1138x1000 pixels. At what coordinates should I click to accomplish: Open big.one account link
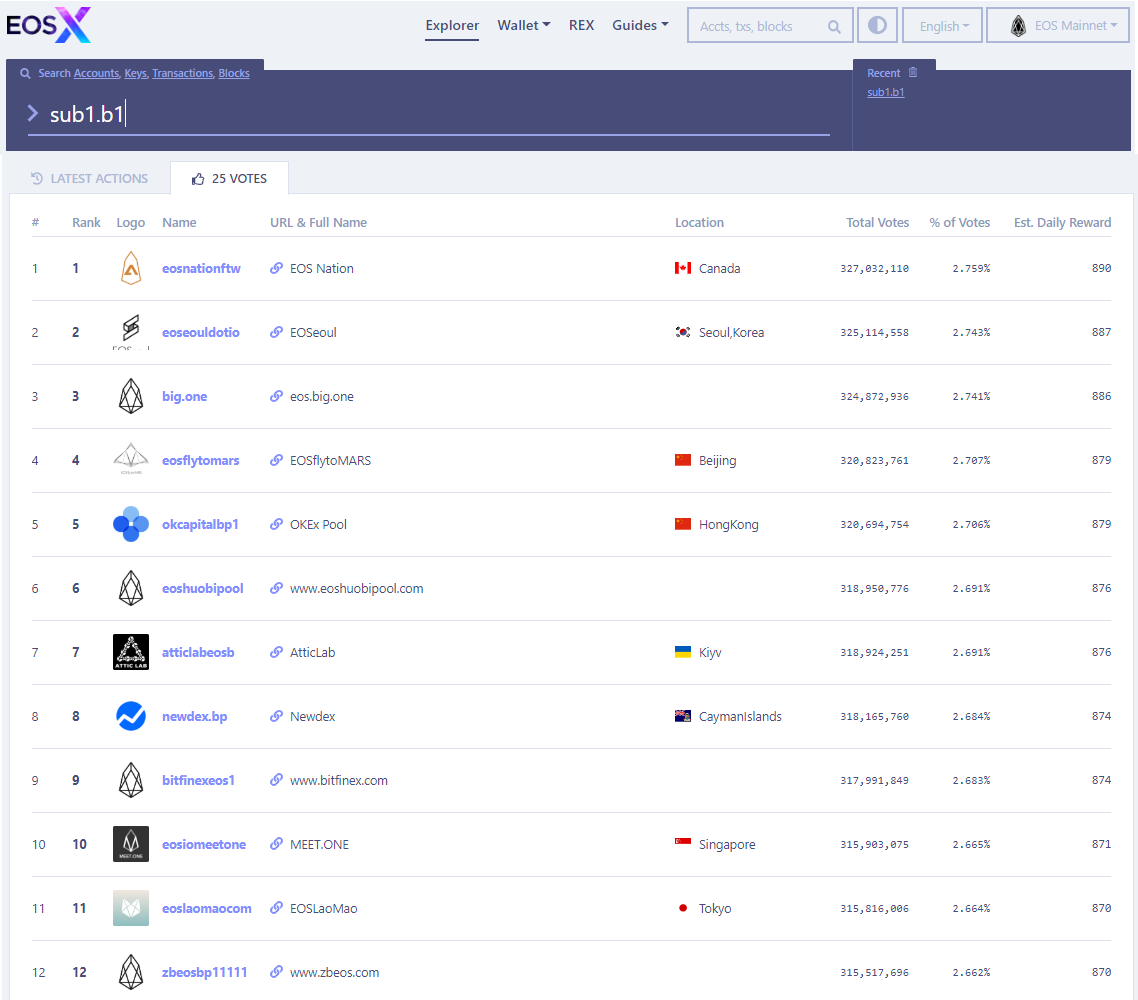tap(184, 396)
